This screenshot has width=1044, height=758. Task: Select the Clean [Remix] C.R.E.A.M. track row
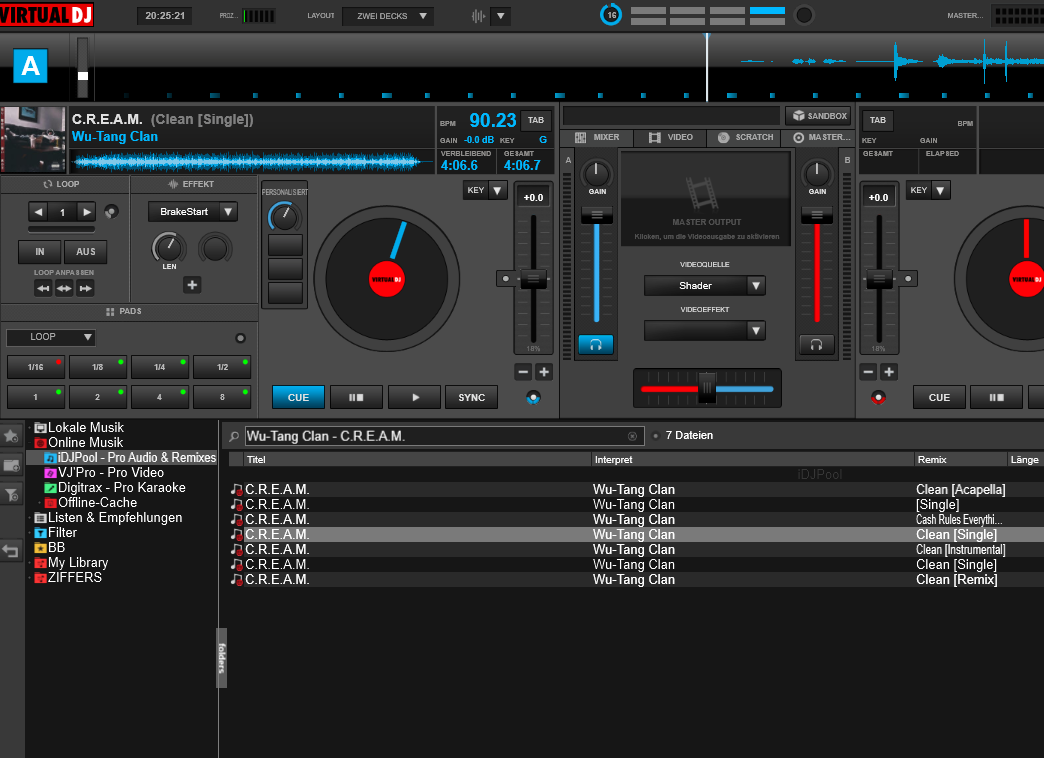click(x=636, y=579)
